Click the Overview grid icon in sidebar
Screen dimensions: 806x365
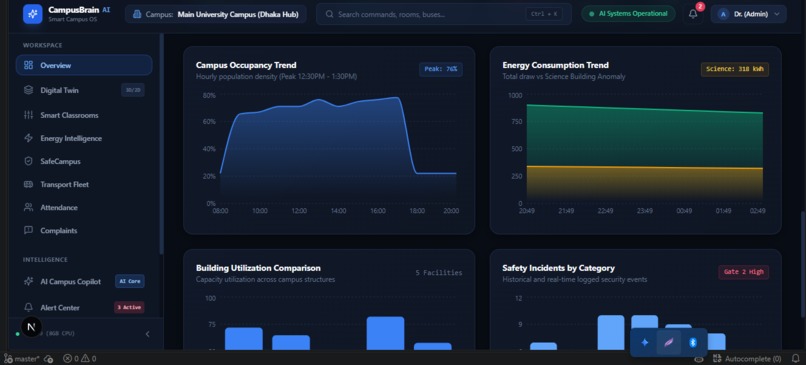tap(29, 65)
